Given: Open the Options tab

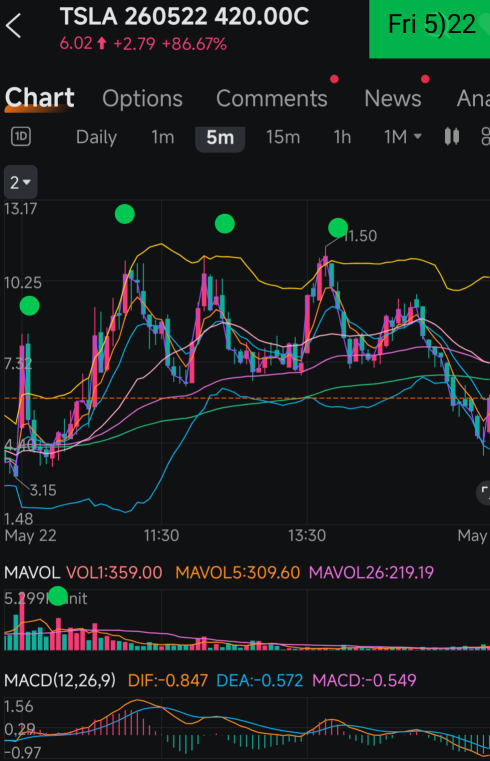Looking at the screenshot, I should click(x=142, y=99).
